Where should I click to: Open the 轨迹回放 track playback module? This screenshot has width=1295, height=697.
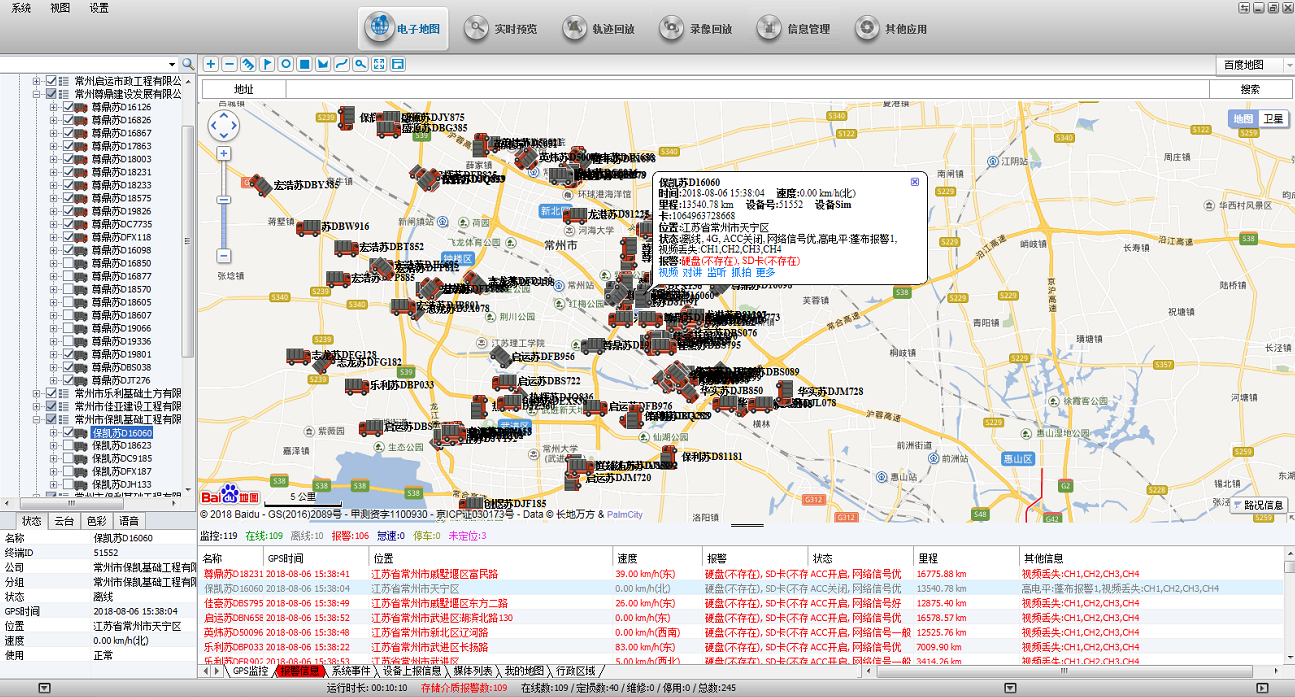coord(598,29)
